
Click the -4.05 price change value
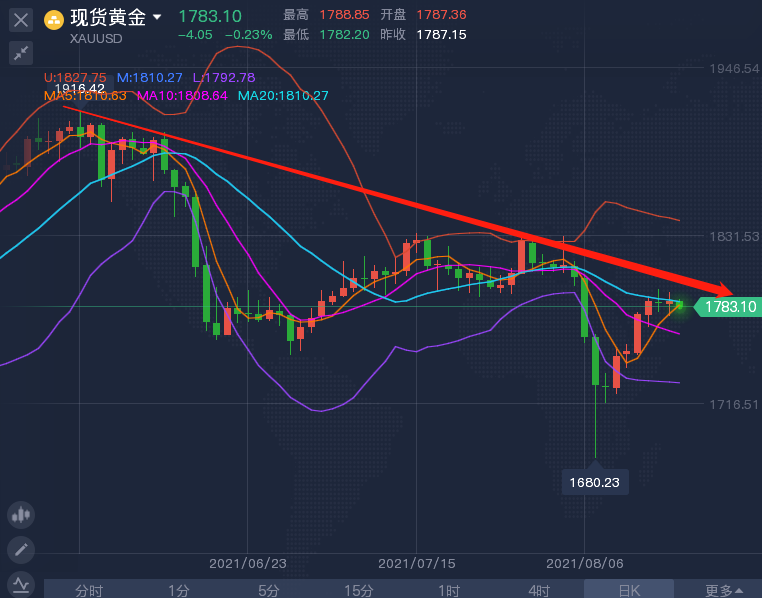(x=195, y=35)
